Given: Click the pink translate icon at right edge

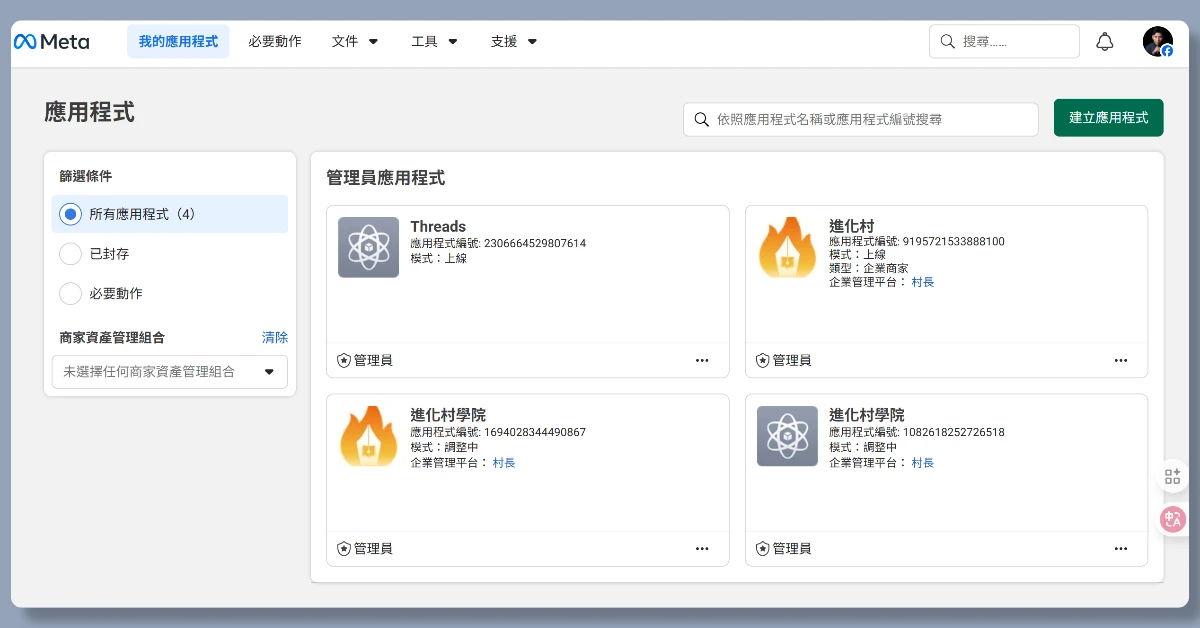Looking at the screenshot, I should 1173,518.
